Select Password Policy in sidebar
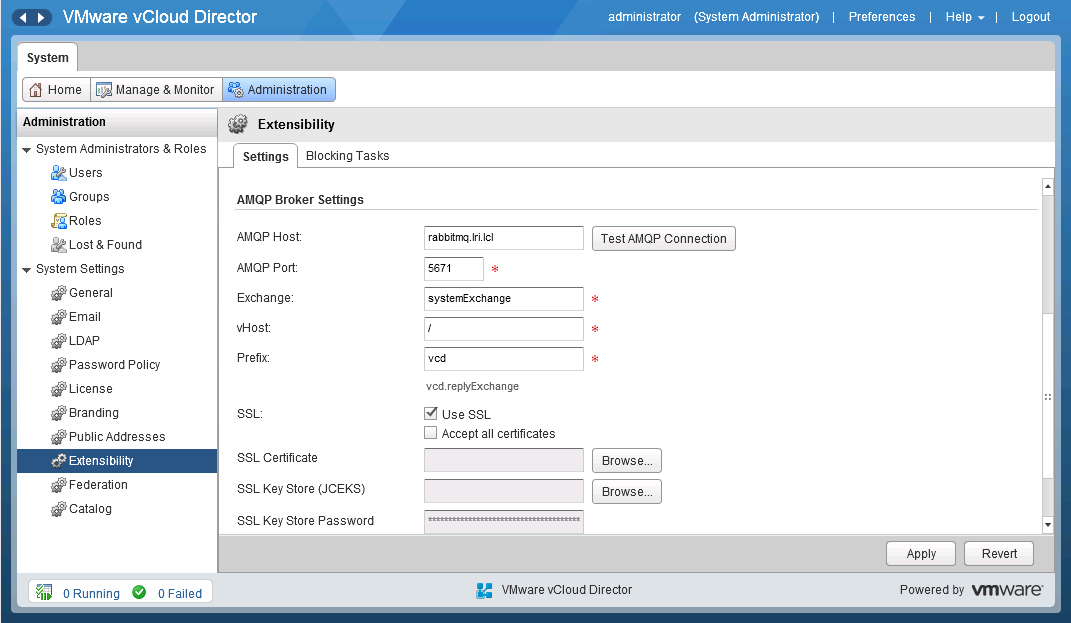Image resolution: width=1071 pixels, height=623 pixels. (x=117, y=365)
